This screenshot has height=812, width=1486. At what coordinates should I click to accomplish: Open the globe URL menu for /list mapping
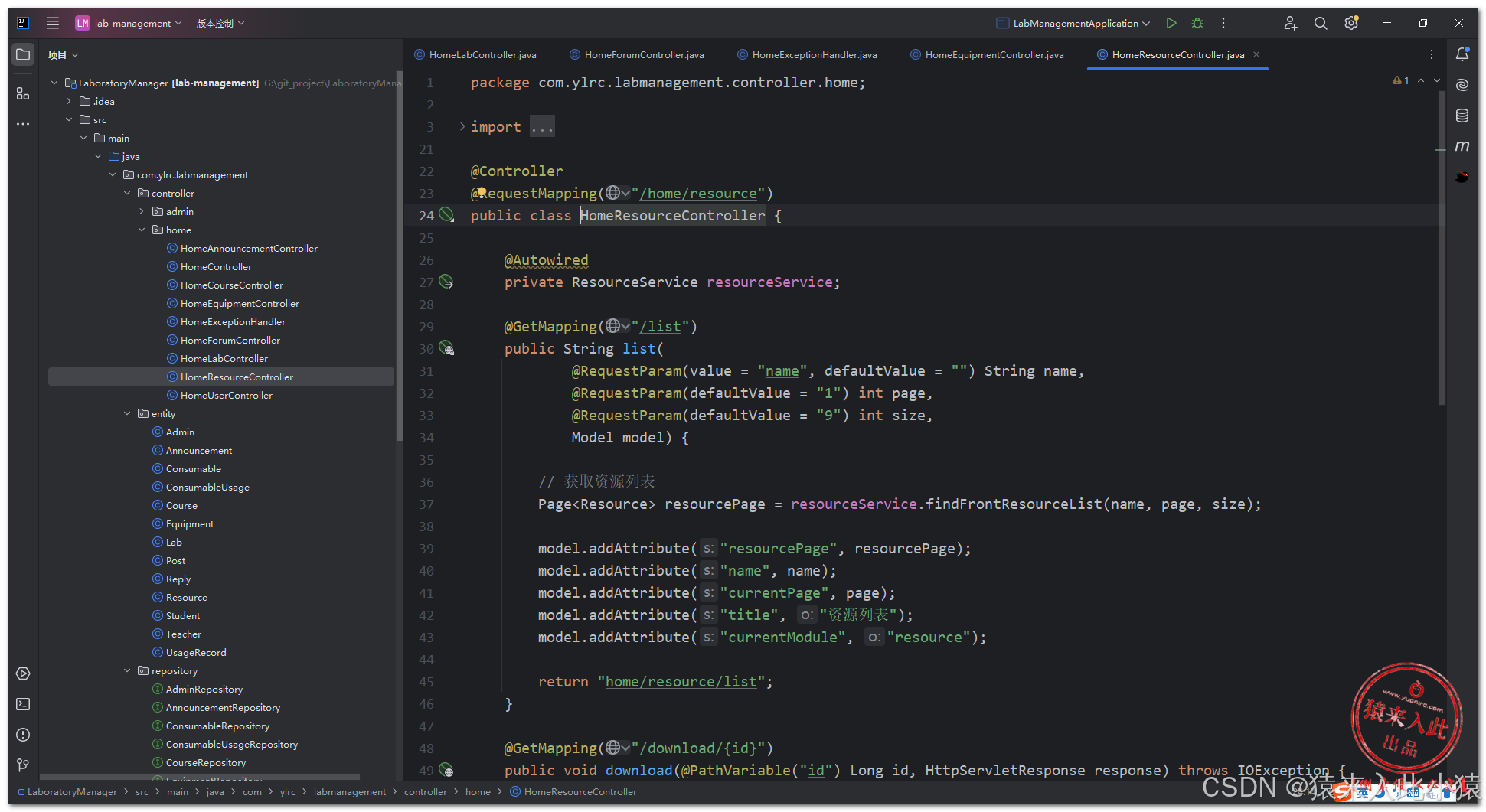618,326
